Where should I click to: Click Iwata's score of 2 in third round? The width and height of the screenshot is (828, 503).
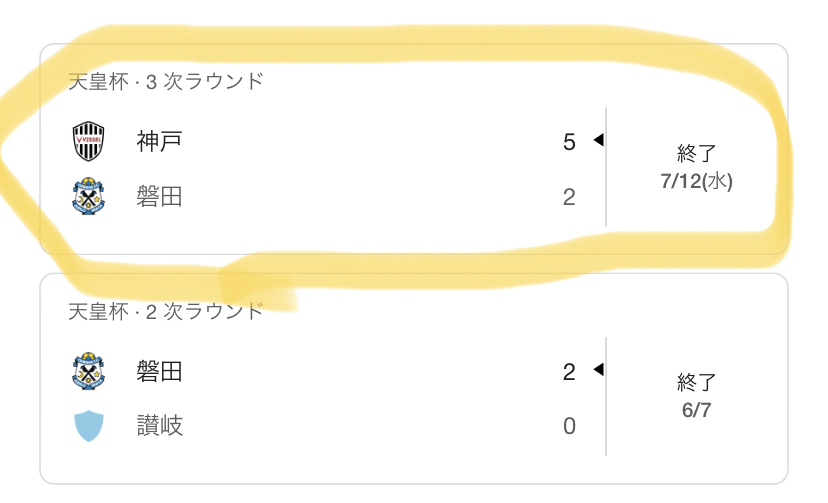(x=569, y=197)
